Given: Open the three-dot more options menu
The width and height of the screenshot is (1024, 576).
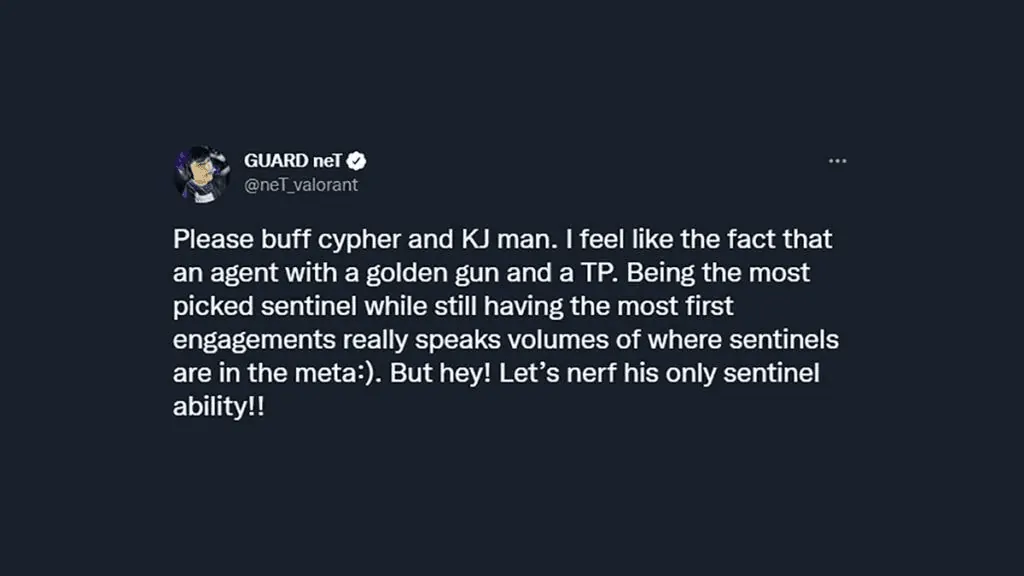Looking at the screenshot, I should click(x=837, y=161).
